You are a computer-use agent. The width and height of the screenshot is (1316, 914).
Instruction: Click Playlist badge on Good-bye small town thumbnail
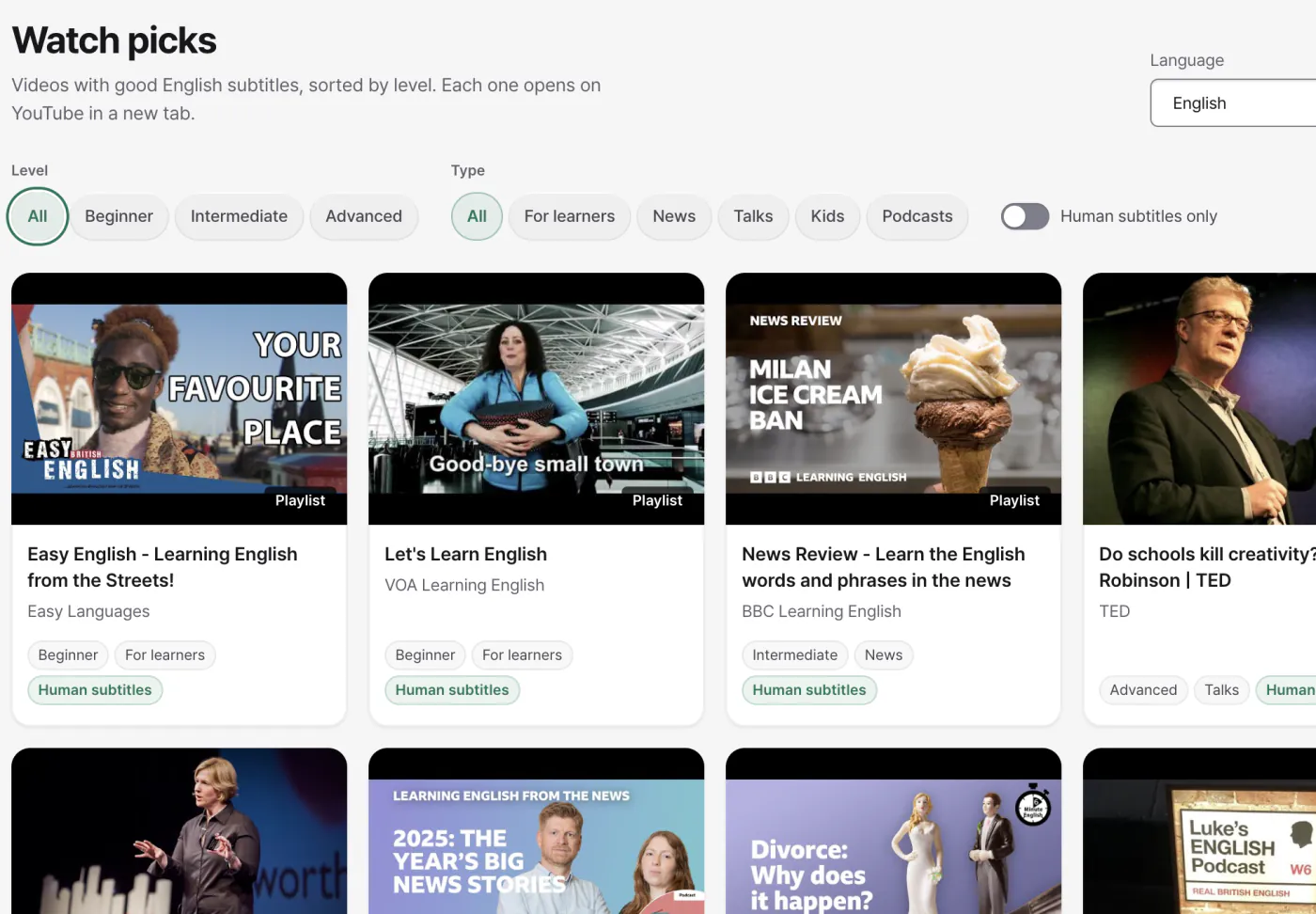click(657, 500)
